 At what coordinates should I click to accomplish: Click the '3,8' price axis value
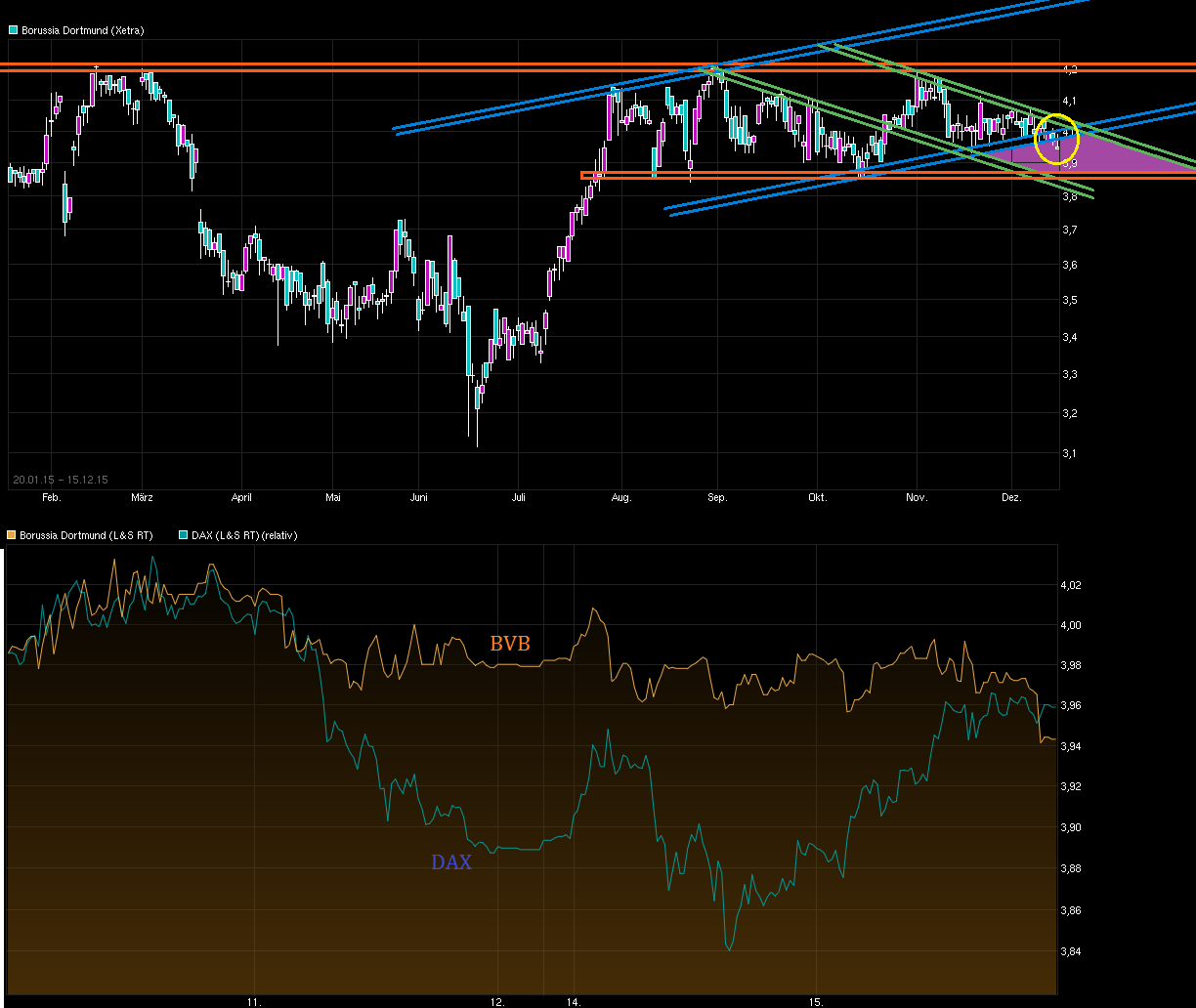[1071, 196]
